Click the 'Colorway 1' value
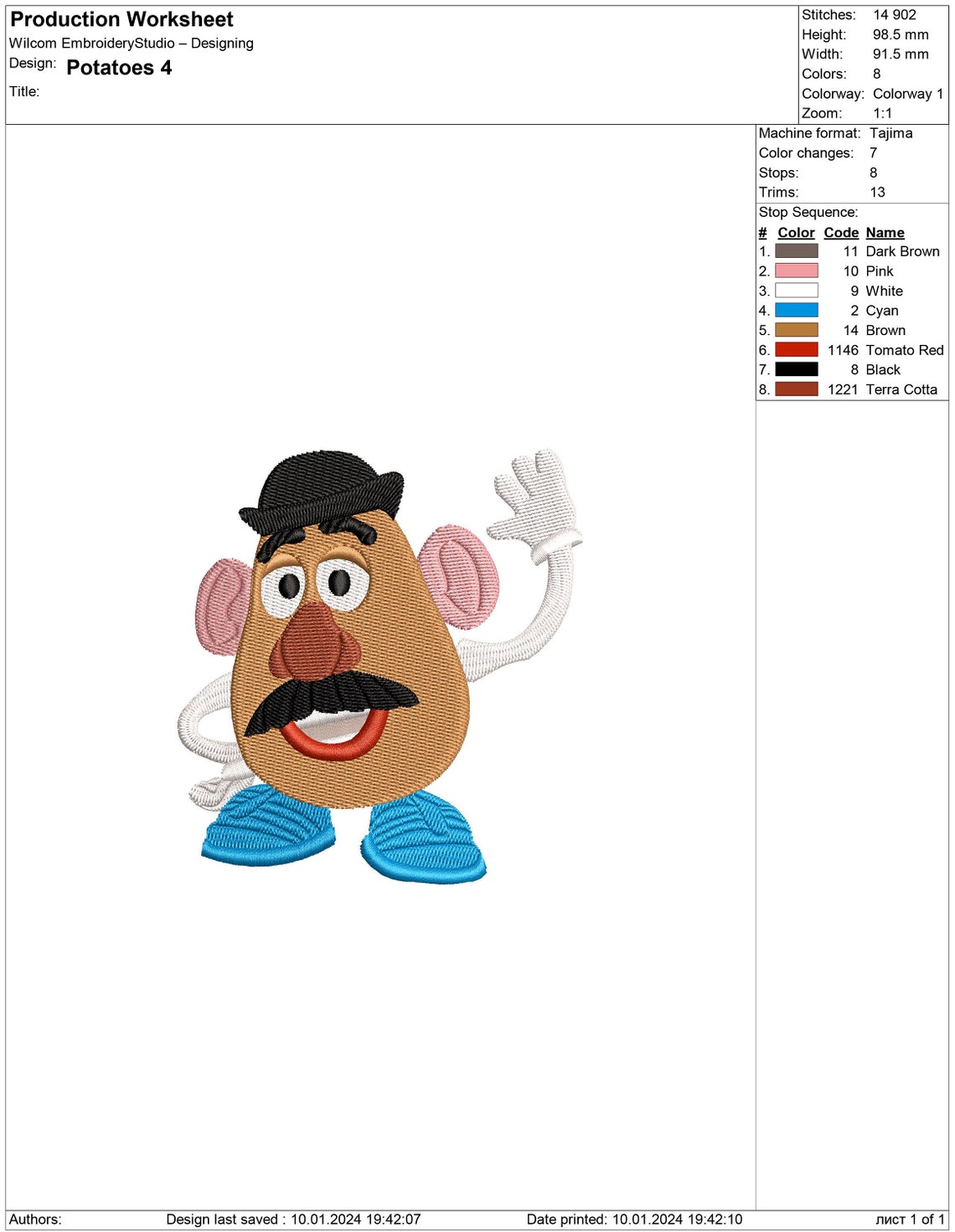The image size is (955, 1232). pos(908,94)
